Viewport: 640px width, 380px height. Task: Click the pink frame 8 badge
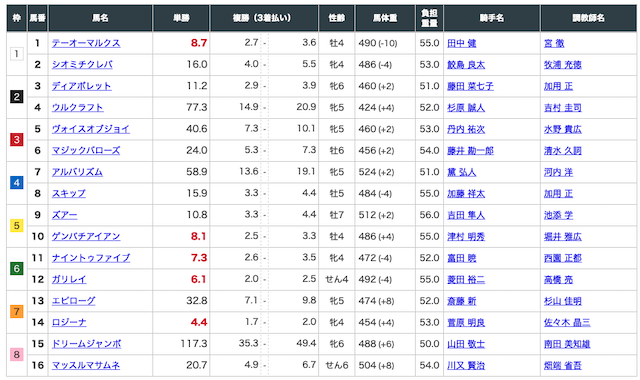point(16,354)
